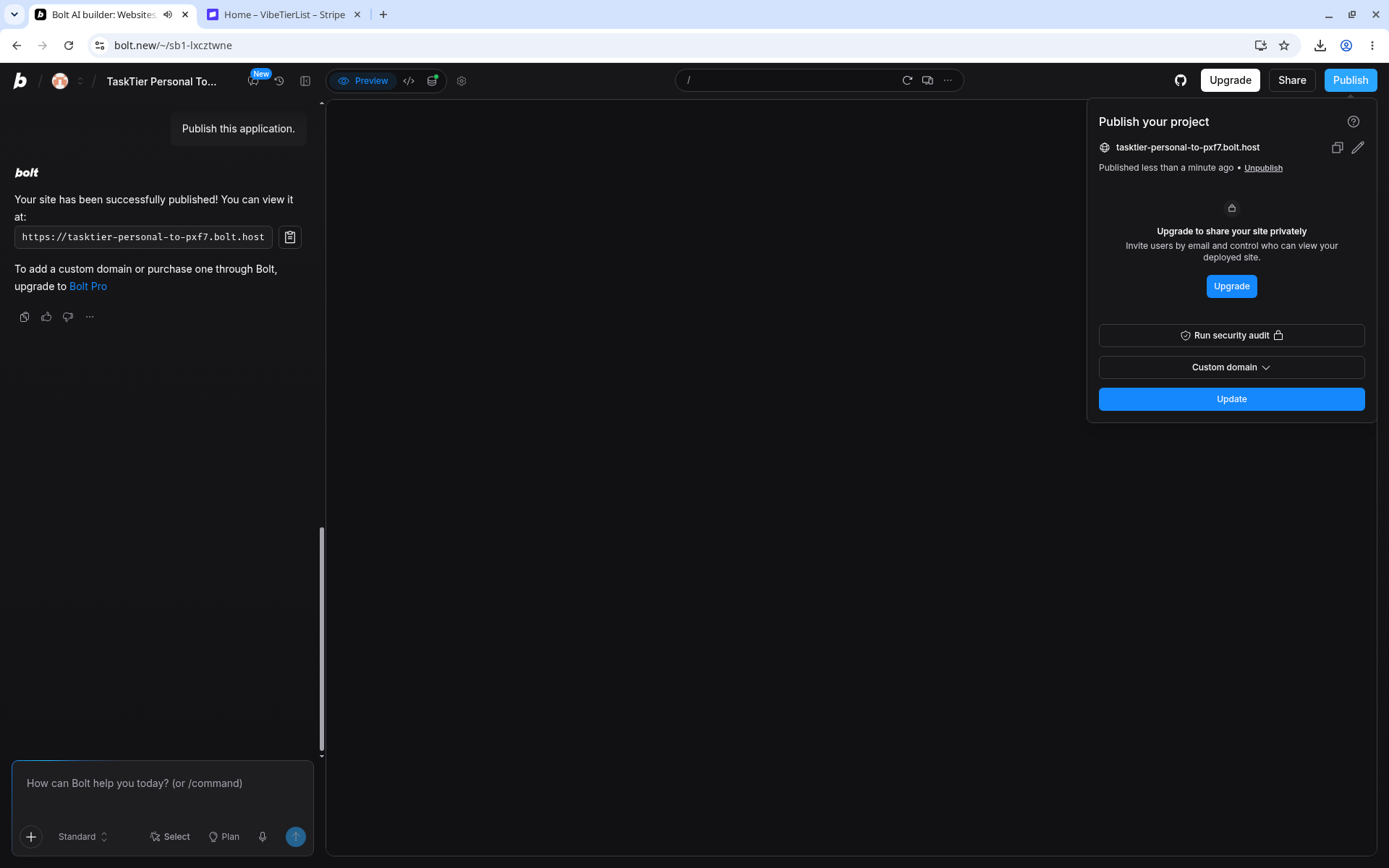Click the preview URL path field
Image resolution: width=1389 pixels, height=868 pixels.
789,80
